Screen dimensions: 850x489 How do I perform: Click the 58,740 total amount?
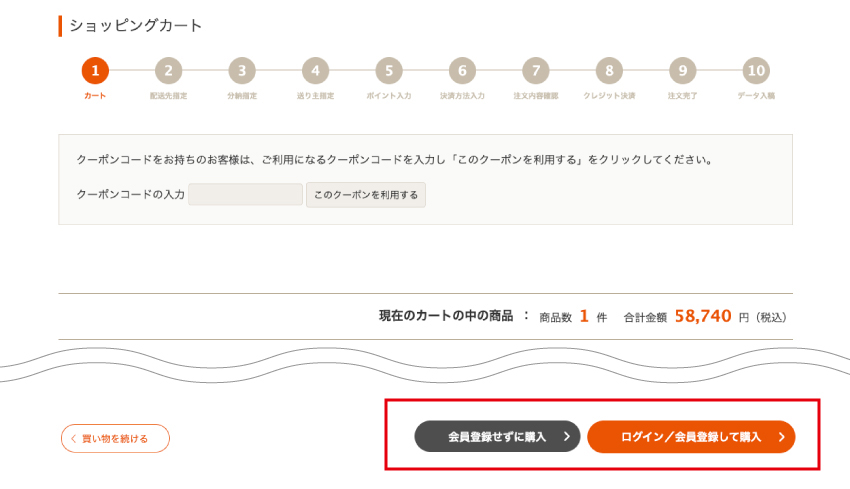[704, 316]
